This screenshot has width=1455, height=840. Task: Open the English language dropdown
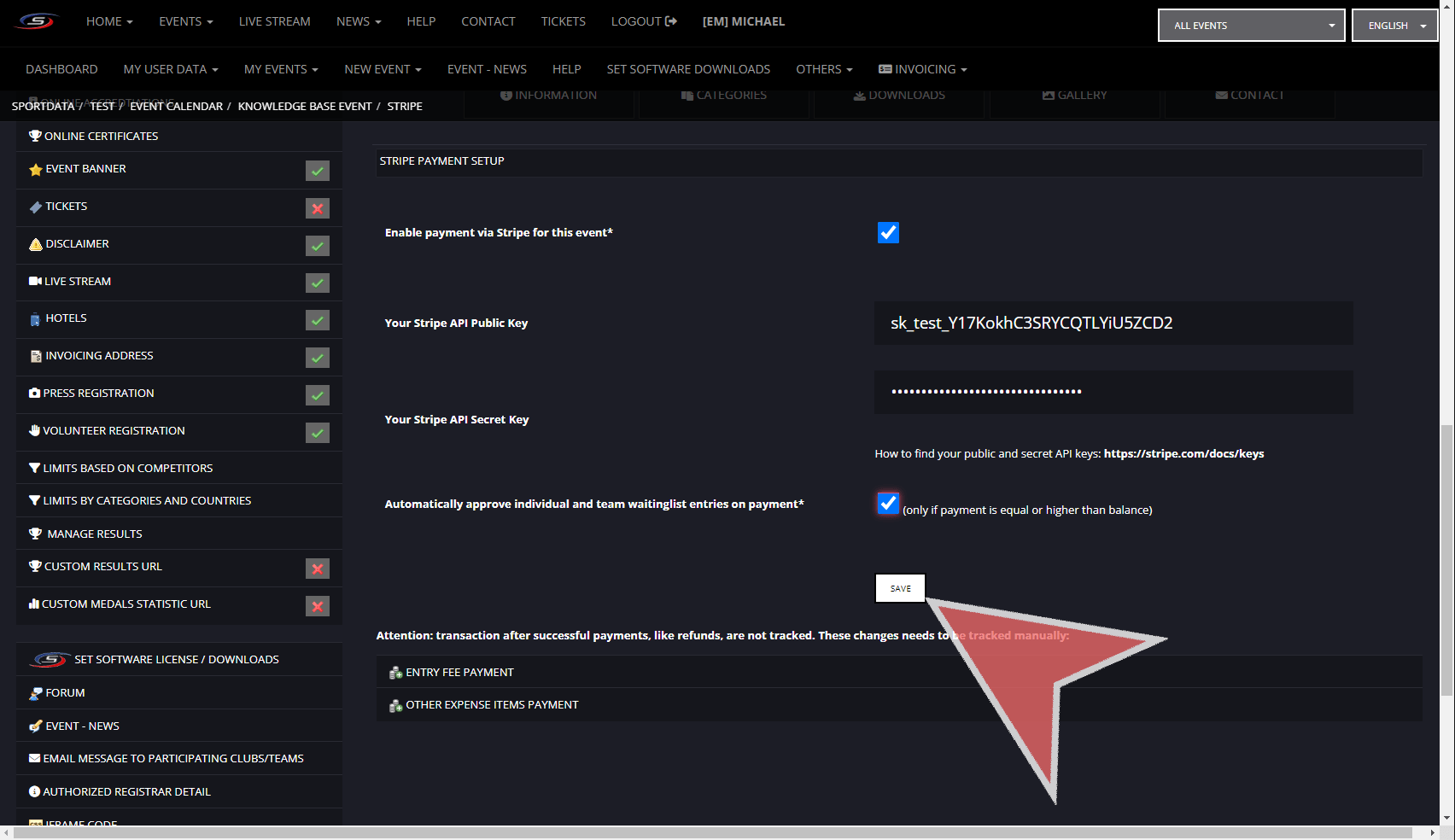(1394, 26)
